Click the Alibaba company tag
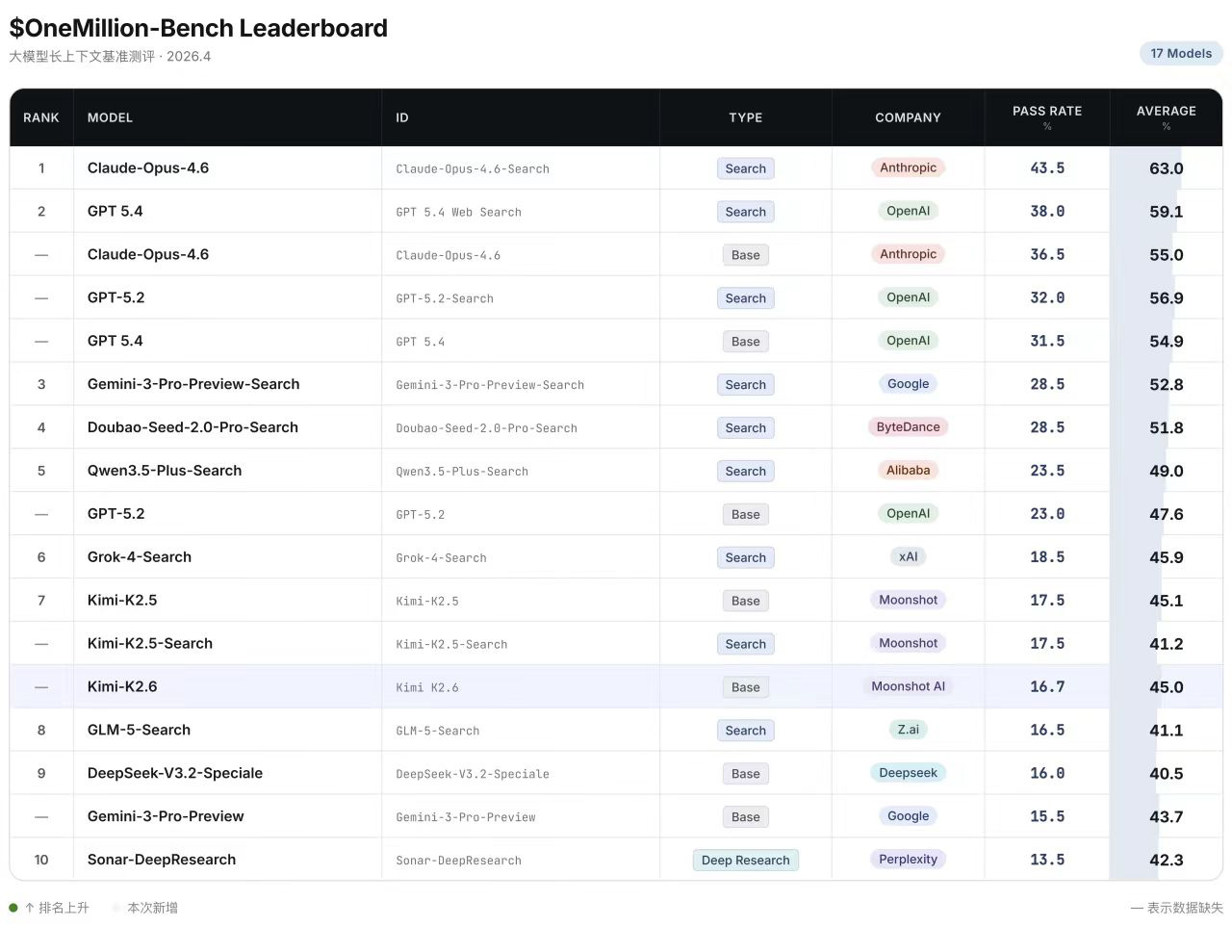This screenshot has width=1232, height=952. (x=908, y=470)
